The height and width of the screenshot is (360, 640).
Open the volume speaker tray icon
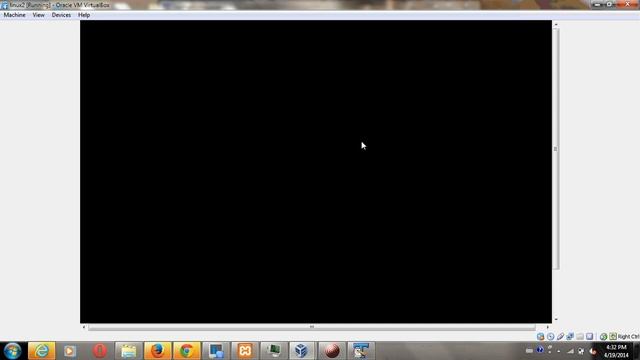point(593,351)
